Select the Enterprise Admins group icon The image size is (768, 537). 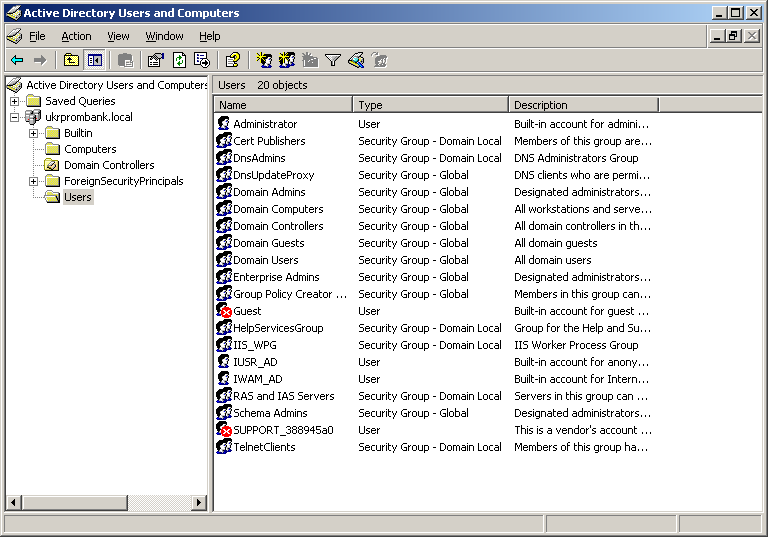tap(224, 277)
